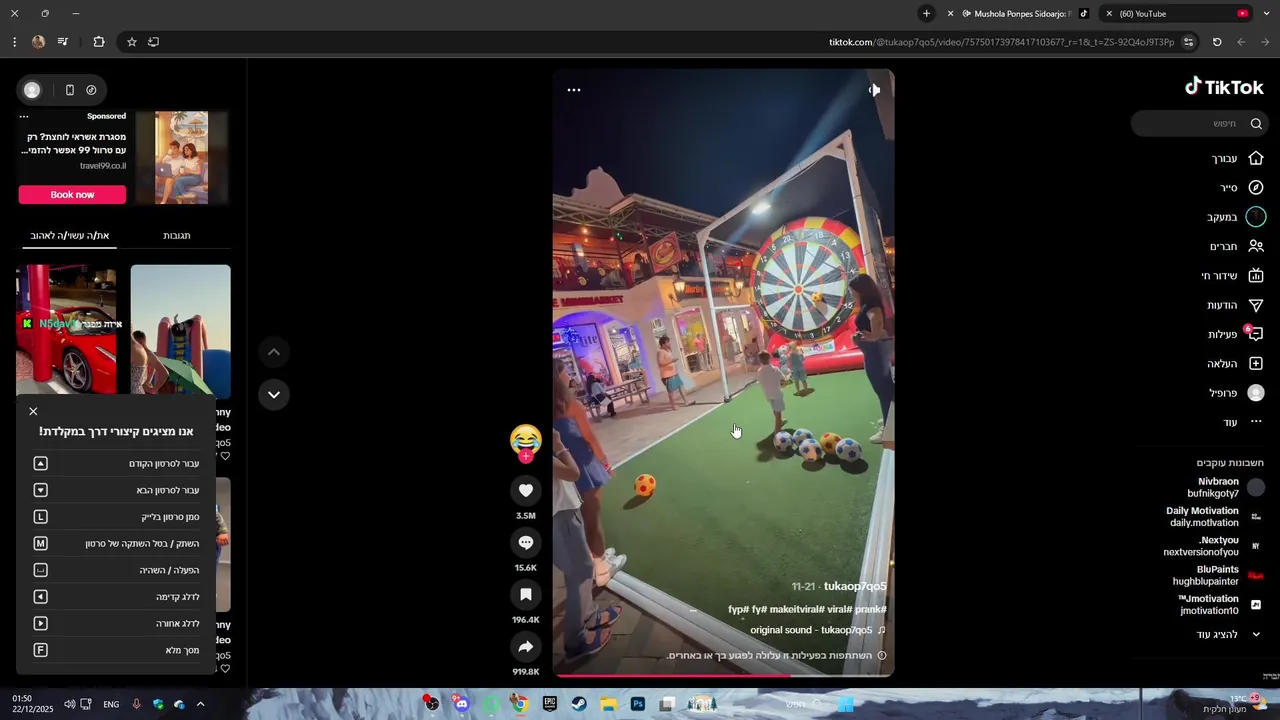Image resolution: width=1280 pixels, height=720 pixels.
Task: Switch to Comments (תגובות) tab
Action: [177, 235]
